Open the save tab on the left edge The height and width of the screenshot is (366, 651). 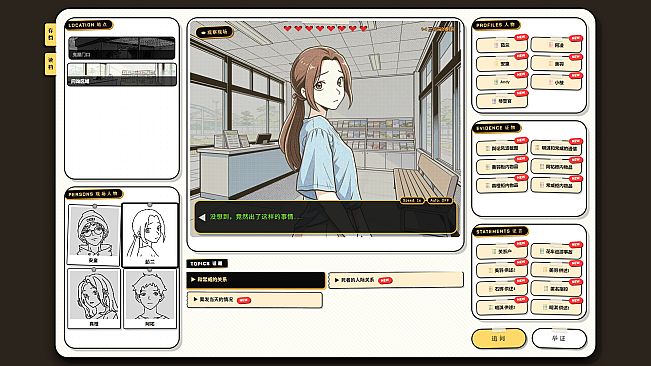[50, 34]
